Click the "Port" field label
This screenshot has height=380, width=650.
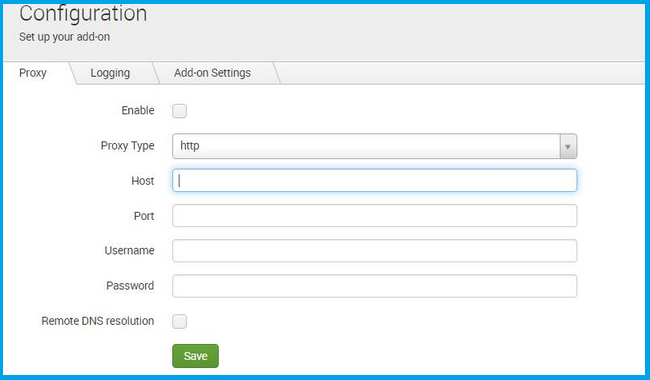(144, 216)
